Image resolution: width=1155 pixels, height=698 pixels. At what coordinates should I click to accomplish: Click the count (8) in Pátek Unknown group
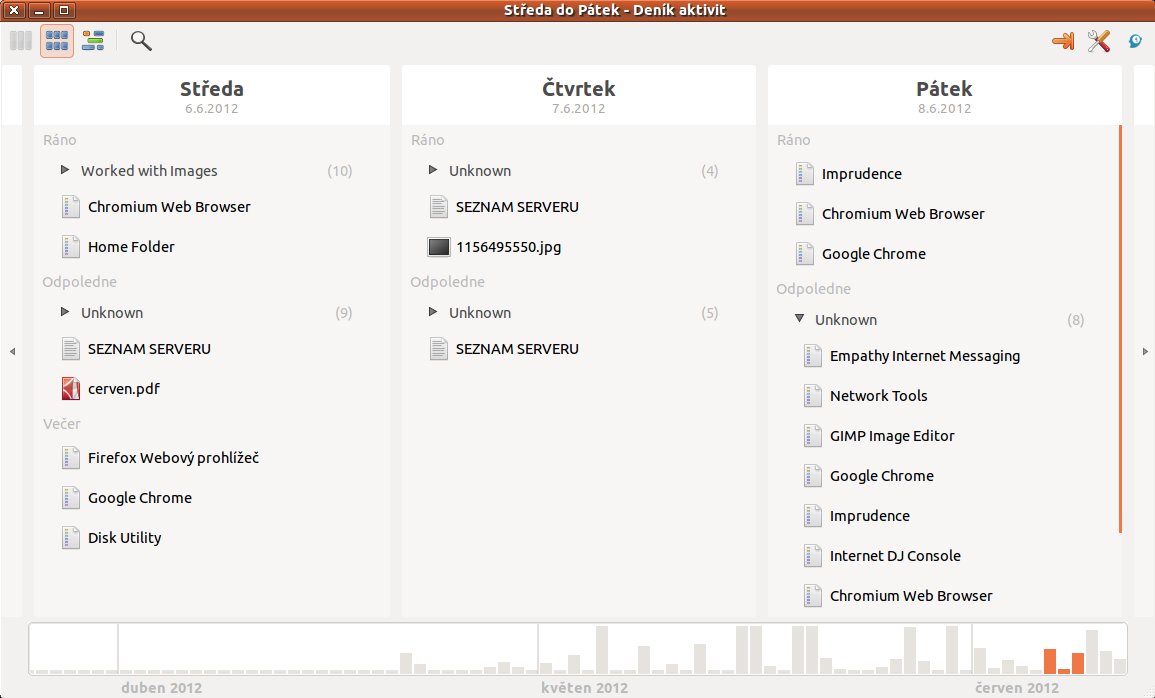click(1075, 320)
